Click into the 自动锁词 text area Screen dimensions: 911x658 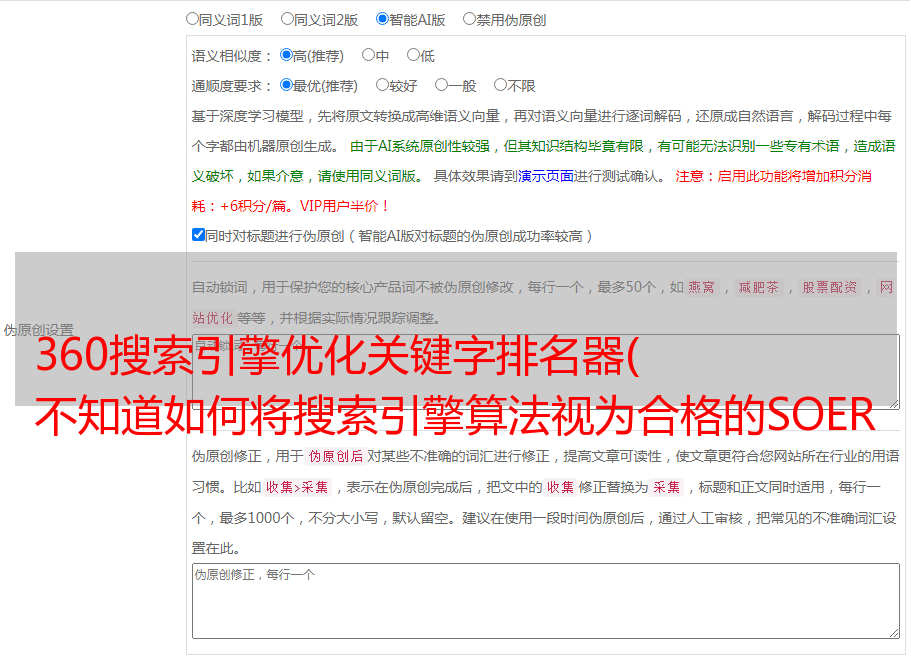point(546,372)
